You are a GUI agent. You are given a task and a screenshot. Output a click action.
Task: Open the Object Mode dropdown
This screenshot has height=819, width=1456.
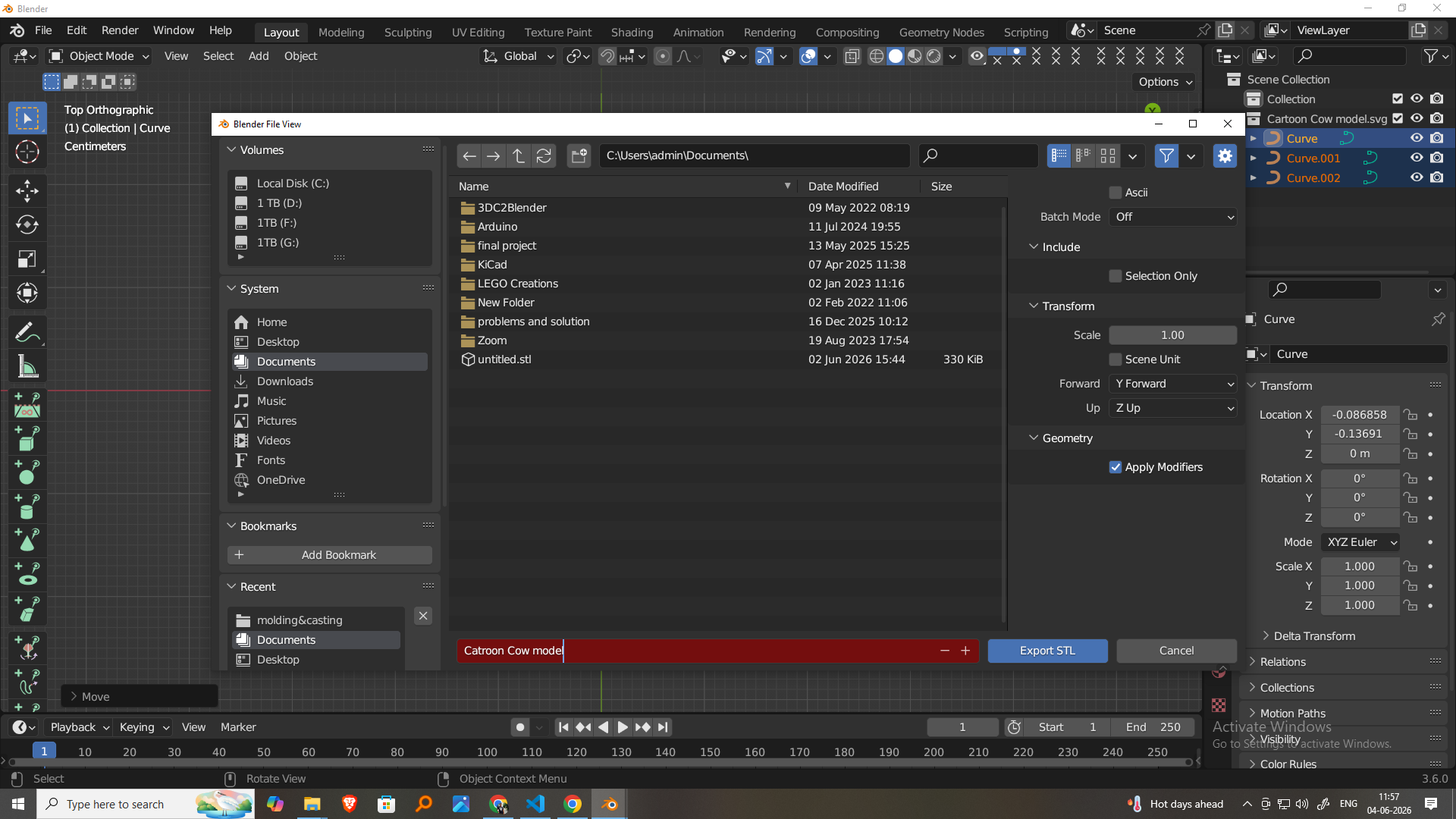(x=99, y=56)
